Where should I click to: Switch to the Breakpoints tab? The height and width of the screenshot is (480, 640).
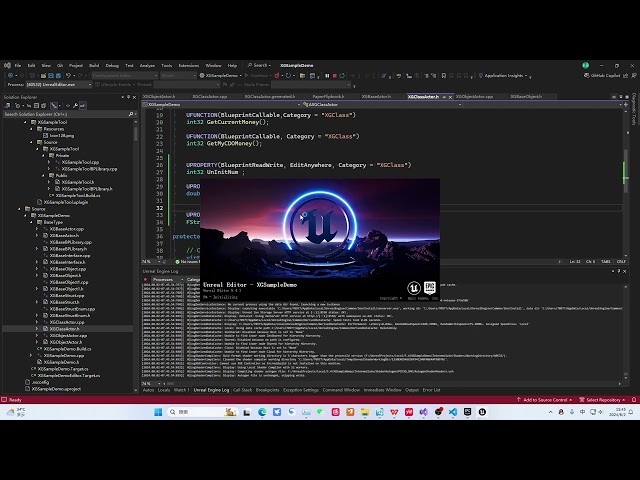pyautogui.click(x=267, y=390)
